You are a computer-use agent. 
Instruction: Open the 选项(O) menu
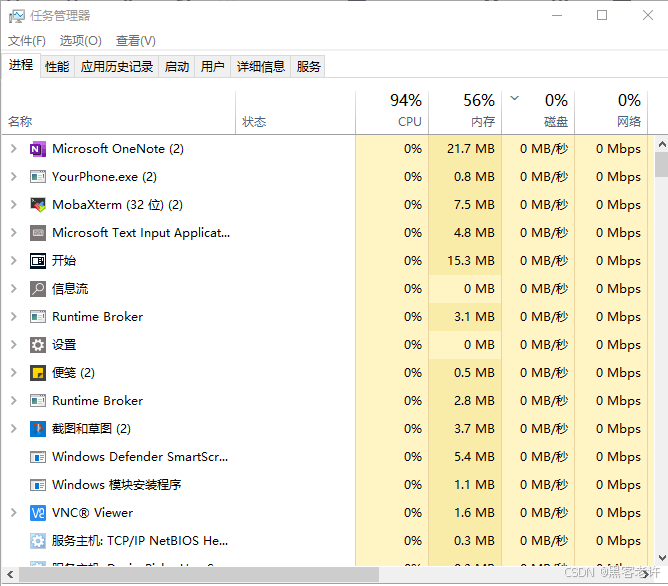(81, 41)
